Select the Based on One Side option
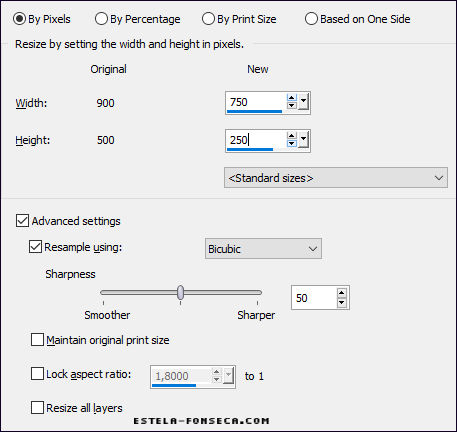Viewport: 457px width, 432px height. coord(358,19)
